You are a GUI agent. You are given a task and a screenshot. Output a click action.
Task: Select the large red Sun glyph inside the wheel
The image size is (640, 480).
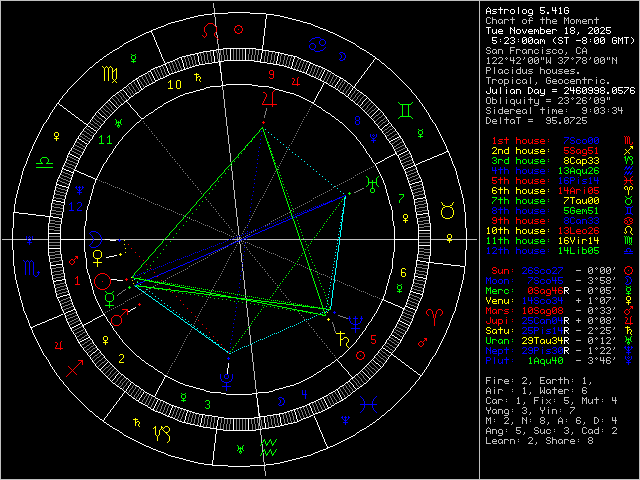click(x=102, y=281)
